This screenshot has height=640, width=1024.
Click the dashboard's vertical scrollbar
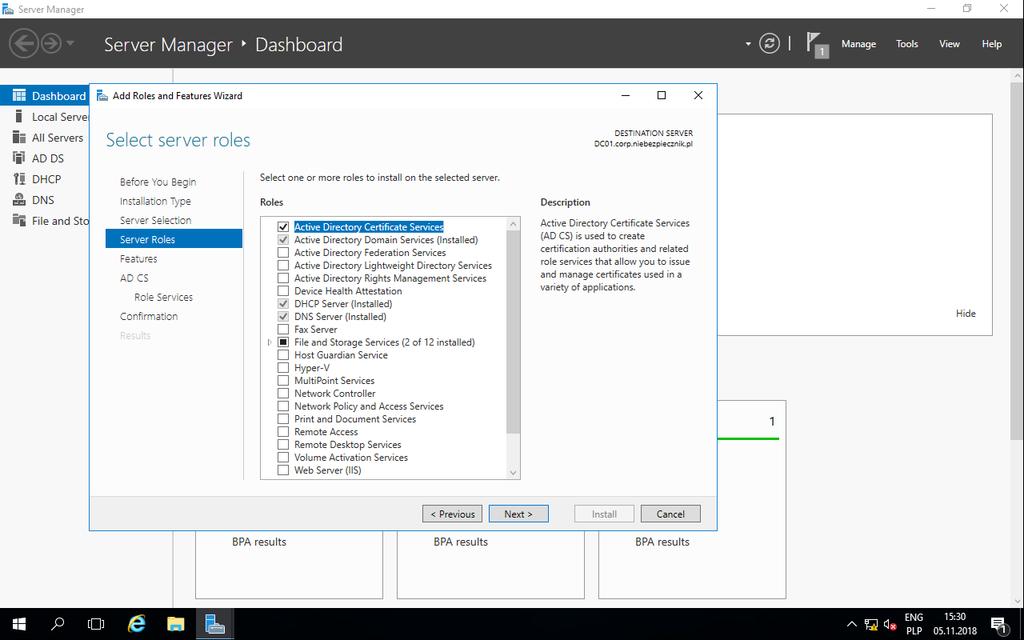point(1017,261)
